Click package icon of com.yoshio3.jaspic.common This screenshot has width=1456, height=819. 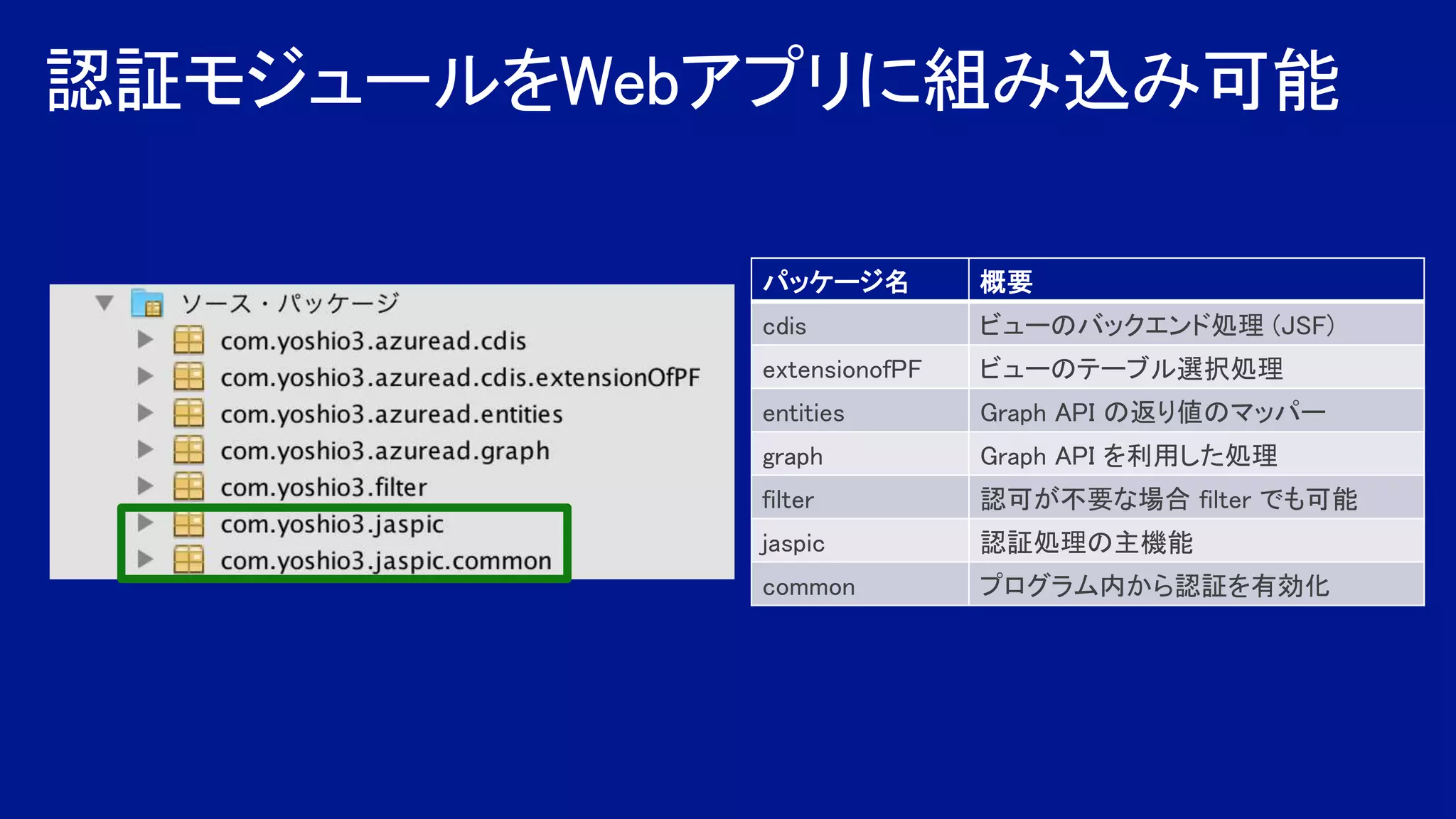[189, 560]
